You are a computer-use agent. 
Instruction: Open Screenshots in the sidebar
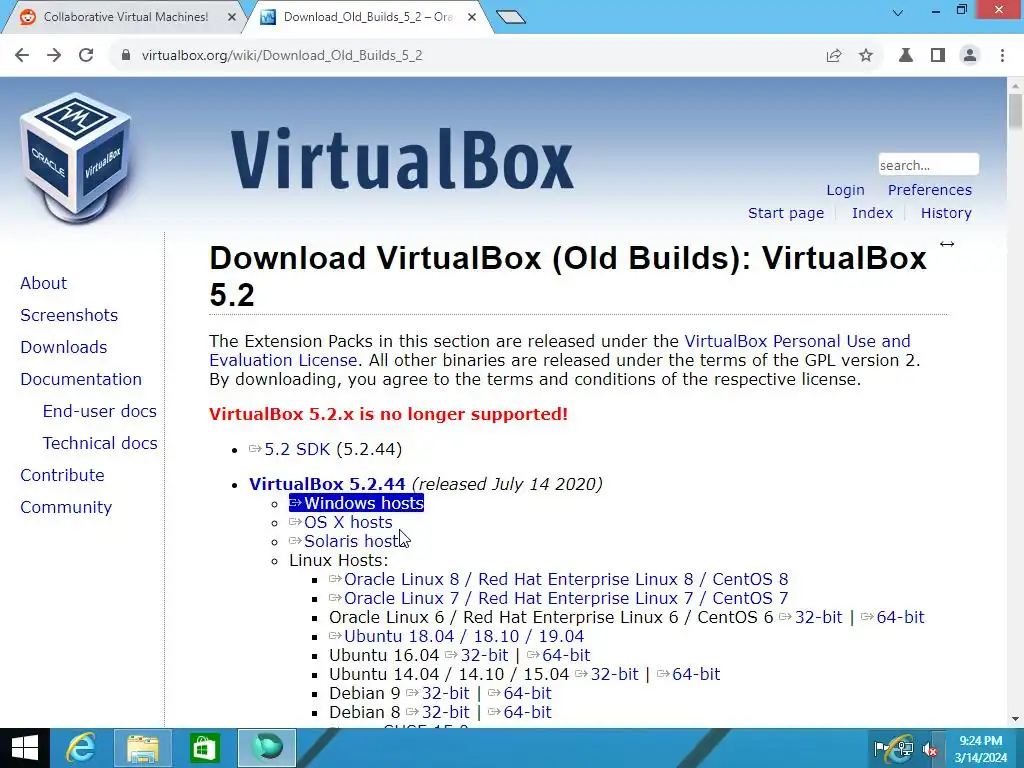69,315
